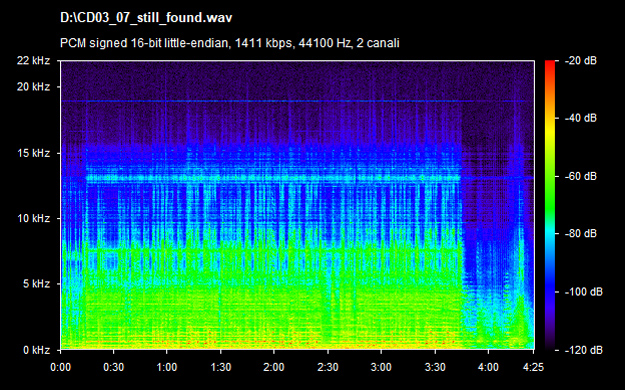Click the 10 kHz frequency axis label
This screenshot has height=390, width=625.
pyautogui.click(x=33, y=219)
